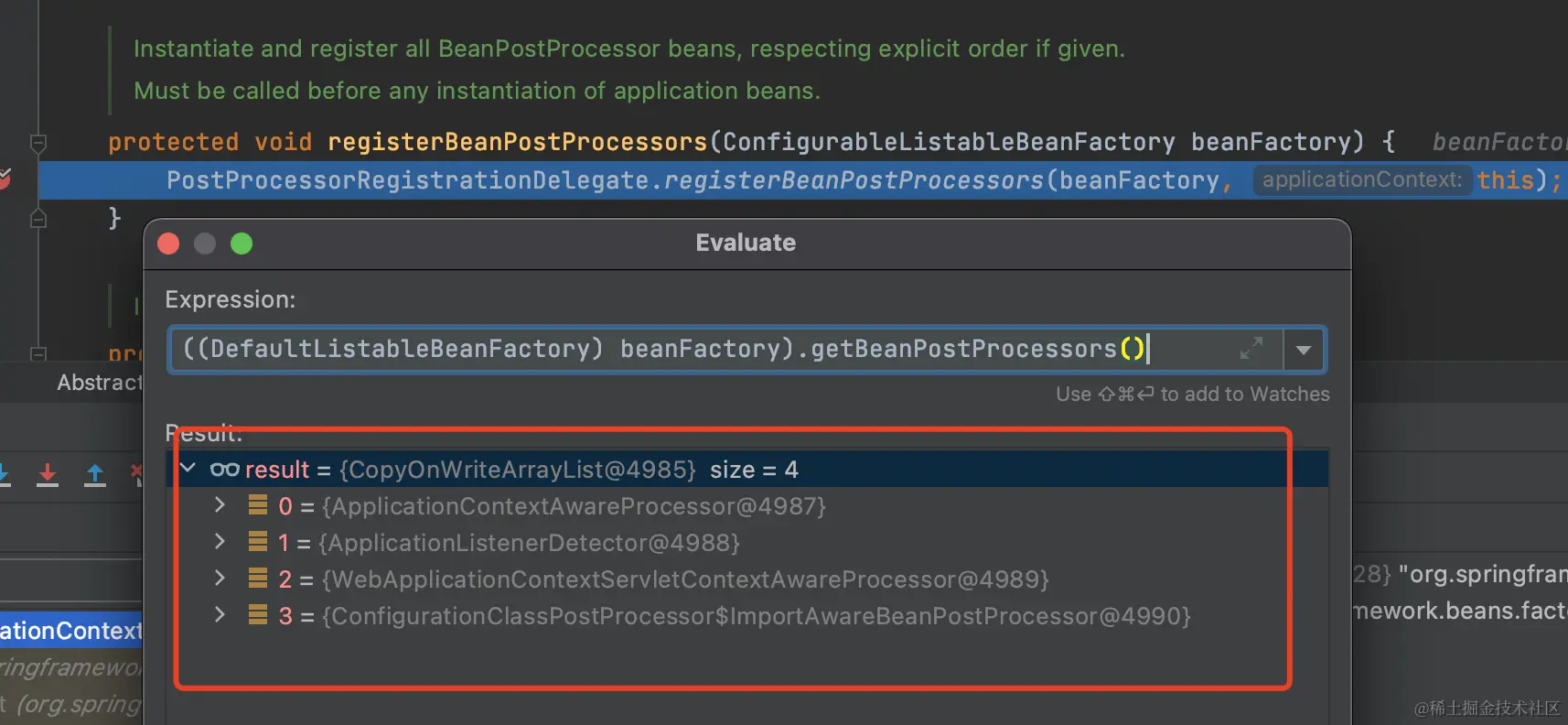
Task: Expand the ApplicationListenerDetector@4988 entry
Action: [220, 542]
